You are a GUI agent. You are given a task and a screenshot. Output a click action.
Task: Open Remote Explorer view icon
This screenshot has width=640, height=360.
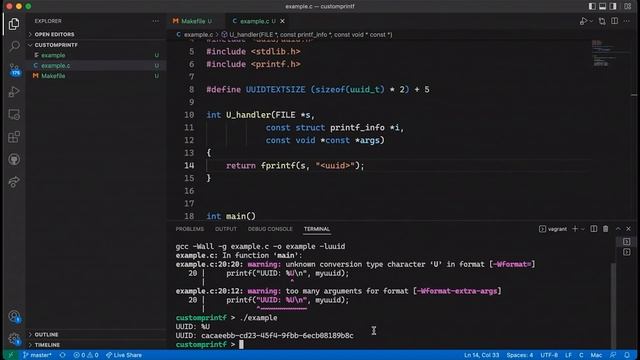14,114
